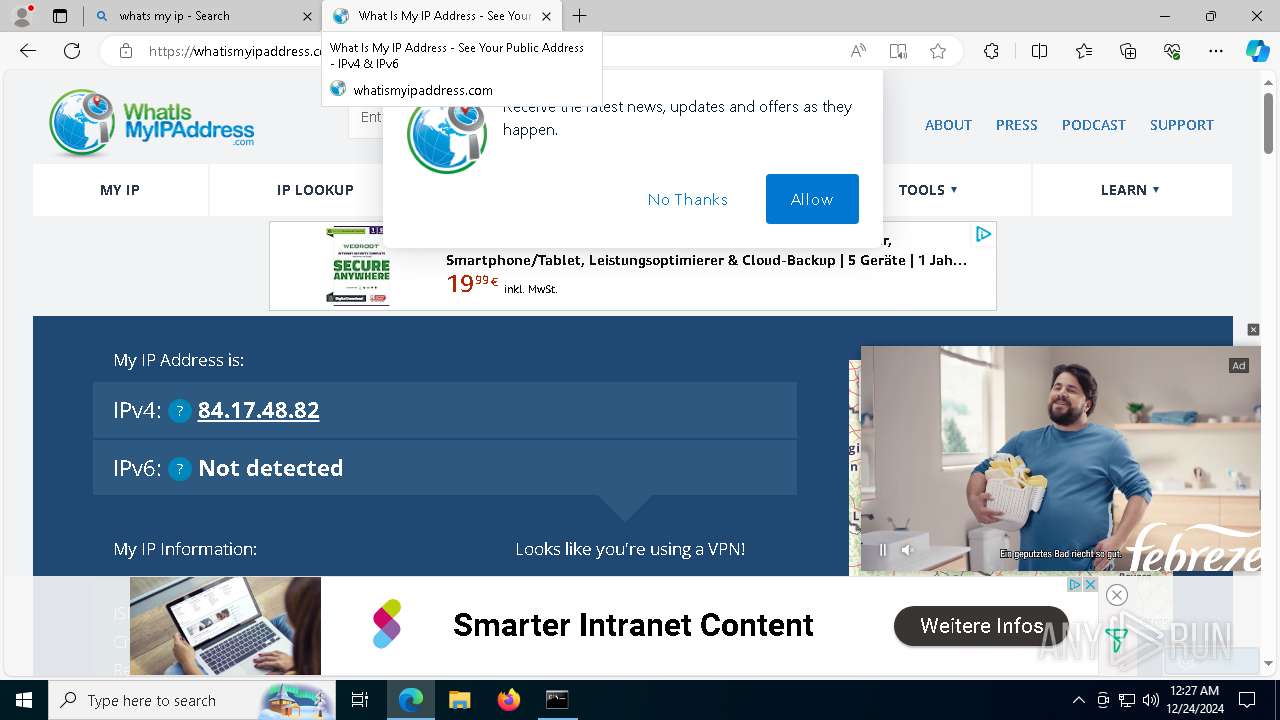The height and width of the screenshot is (720, 1280).
Task: Select the What Is My IP Address tab
Action: click(443, 16)
